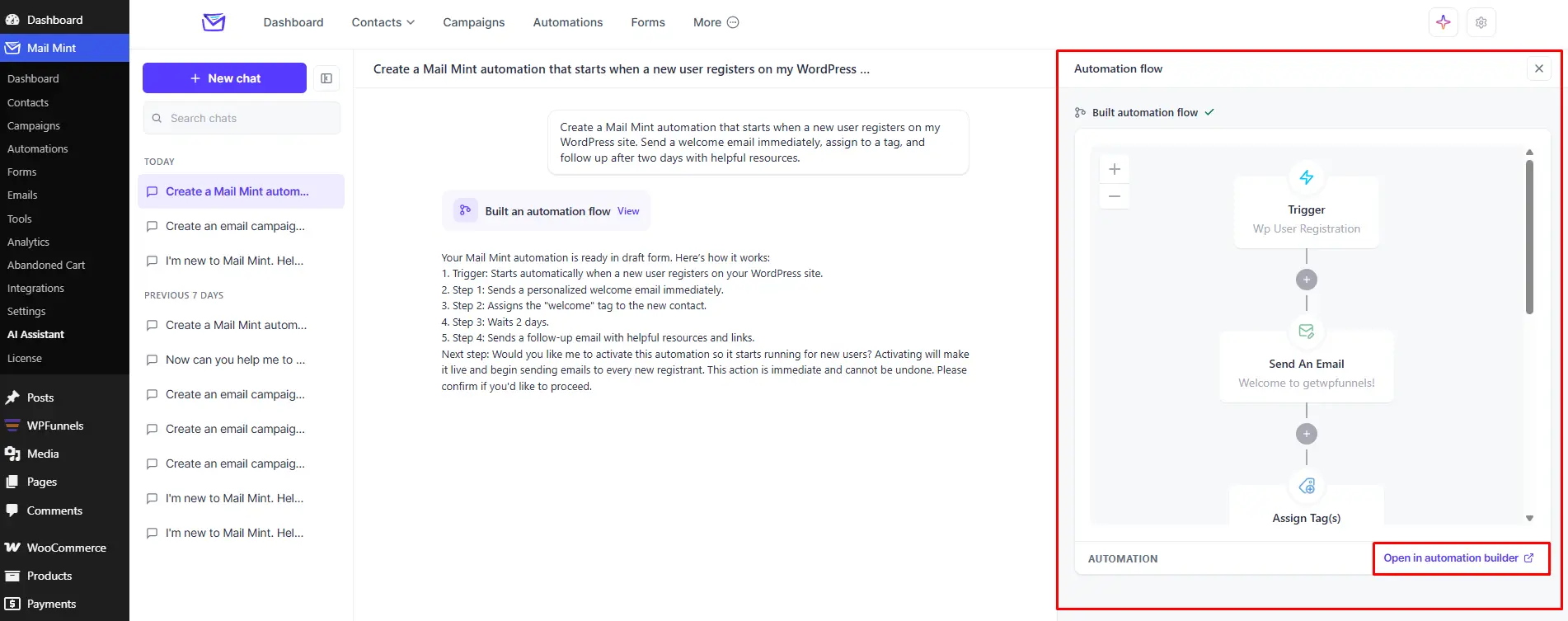Click the flow icon beside Built an automation flow
The width and height of the screenshot is (1568, 621).
pyautogui.click(x=465, y=210)
